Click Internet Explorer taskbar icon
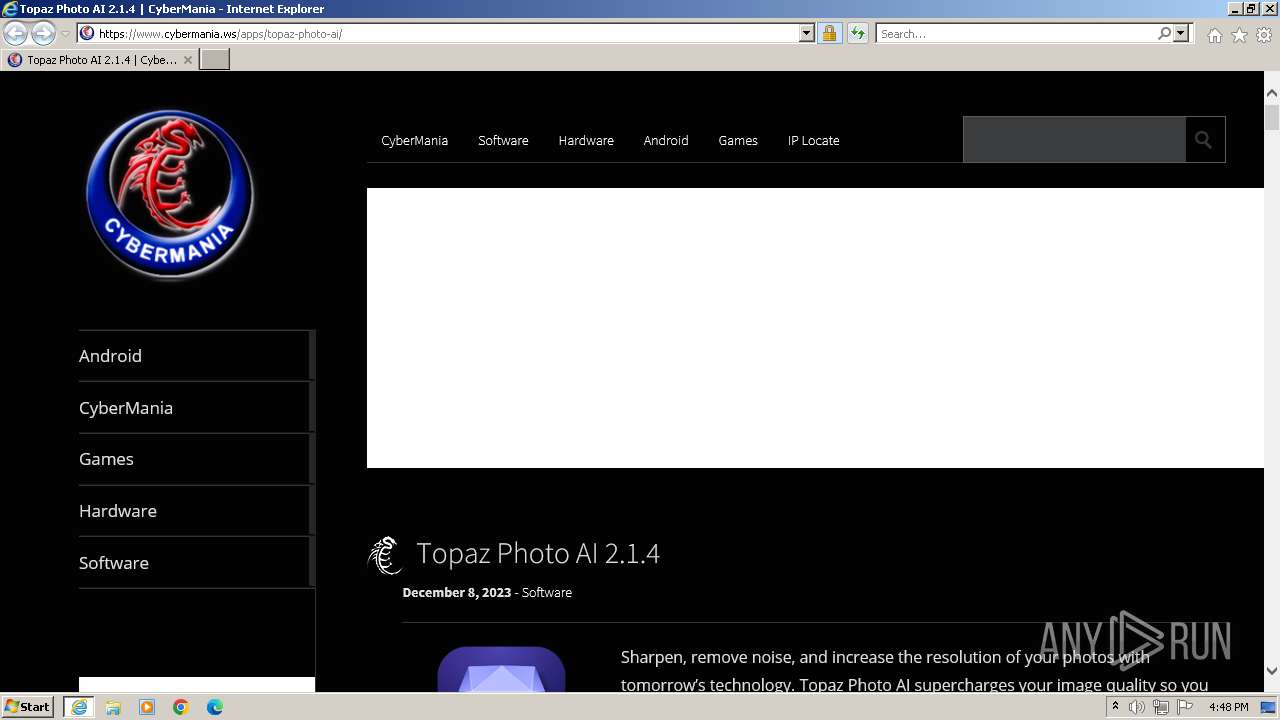 click(79, 707)
